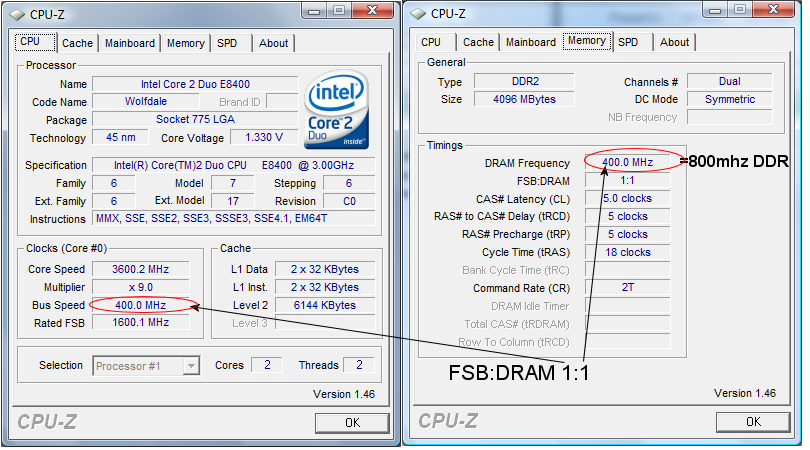The height and width of the screenshot is (450, 810).
Task: Open the Cache tab in the right window
Action: point(478,42)
